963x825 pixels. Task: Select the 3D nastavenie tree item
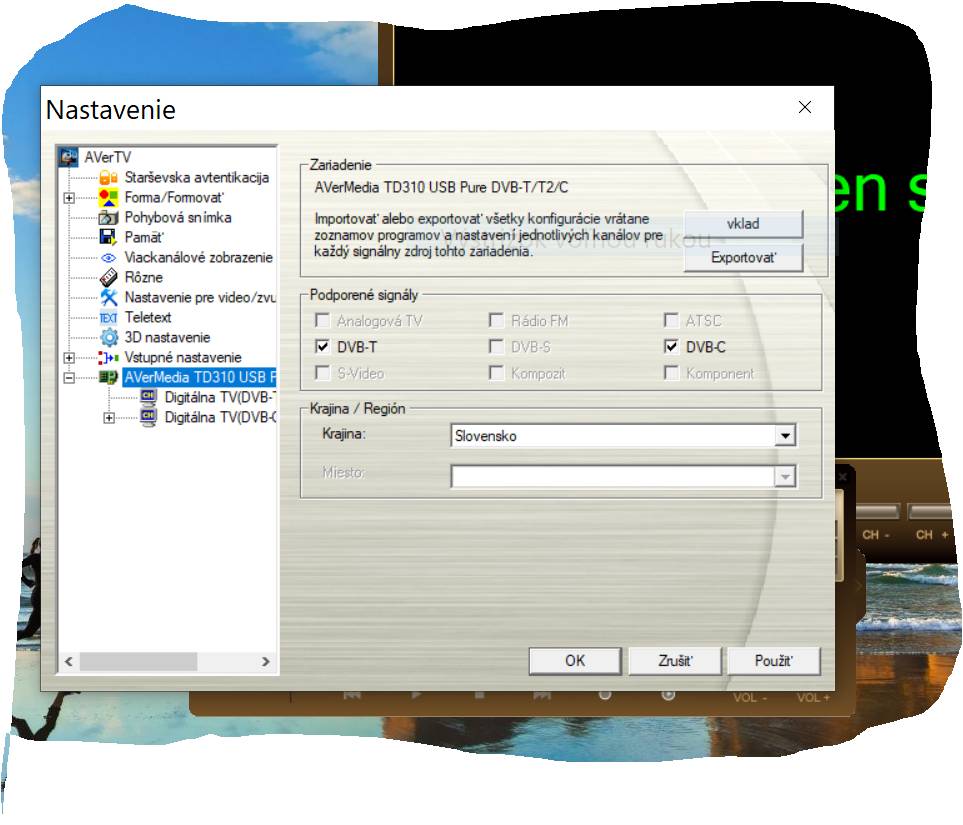(x=167, y=337)
